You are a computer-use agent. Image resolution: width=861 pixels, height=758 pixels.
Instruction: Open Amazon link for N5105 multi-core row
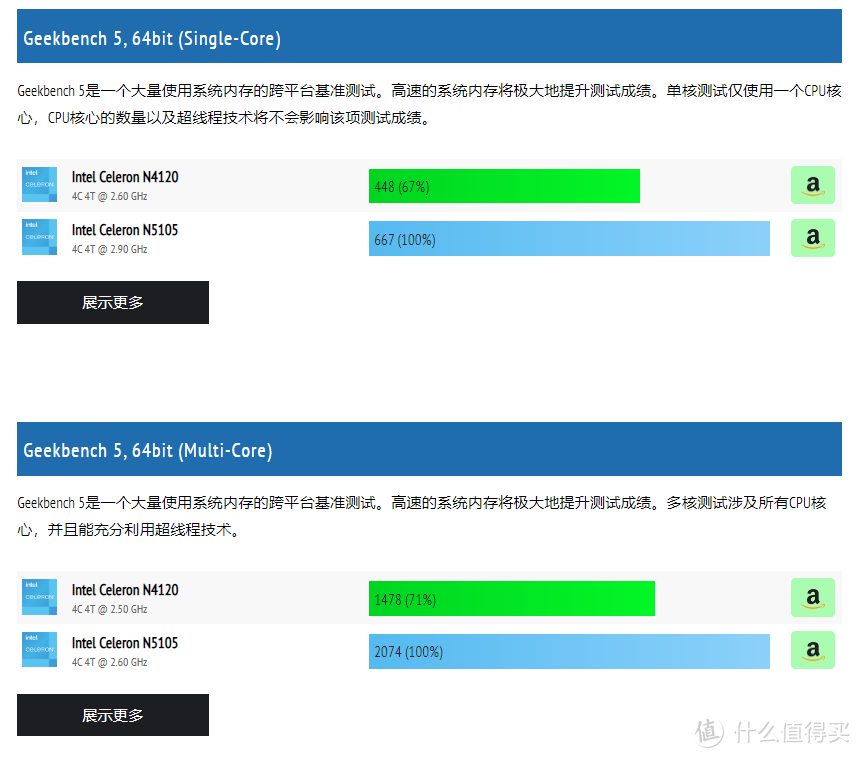[813, 650]
